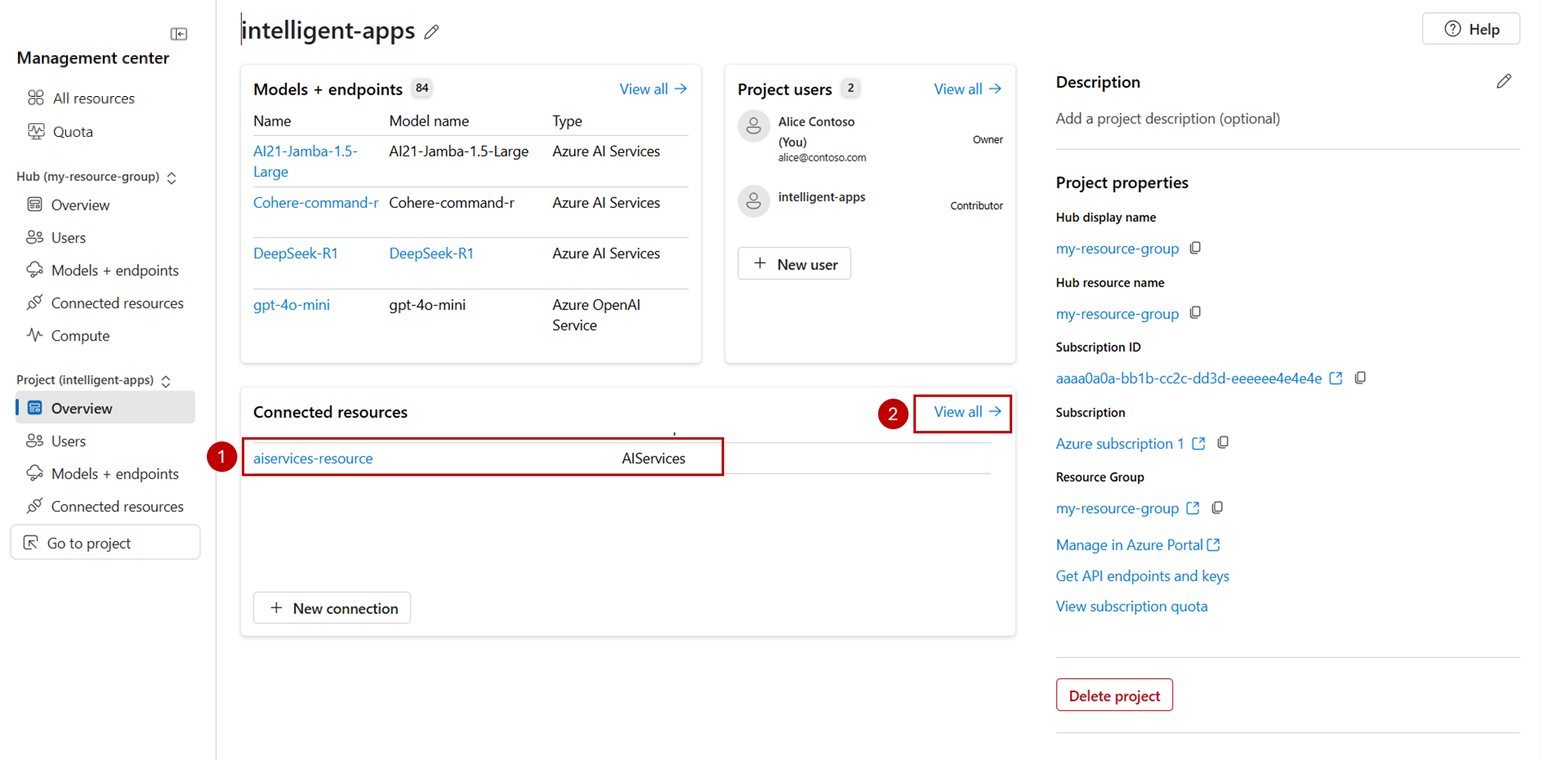The height and width of the screenshot is (760, 1542).
Task: Open Compute under the Hub section
Action: click(80, 336)
